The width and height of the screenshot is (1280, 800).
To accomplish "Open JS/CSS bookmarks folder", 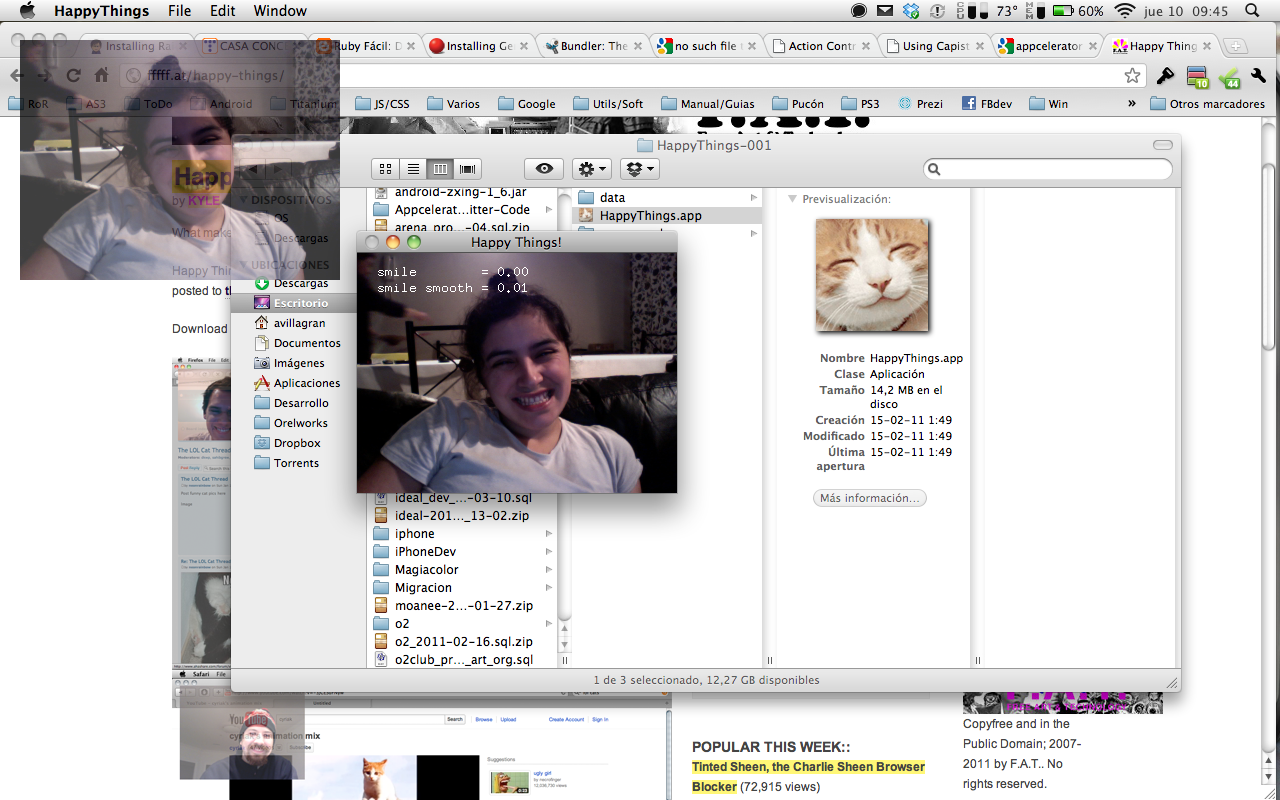I will coord(383,104).
